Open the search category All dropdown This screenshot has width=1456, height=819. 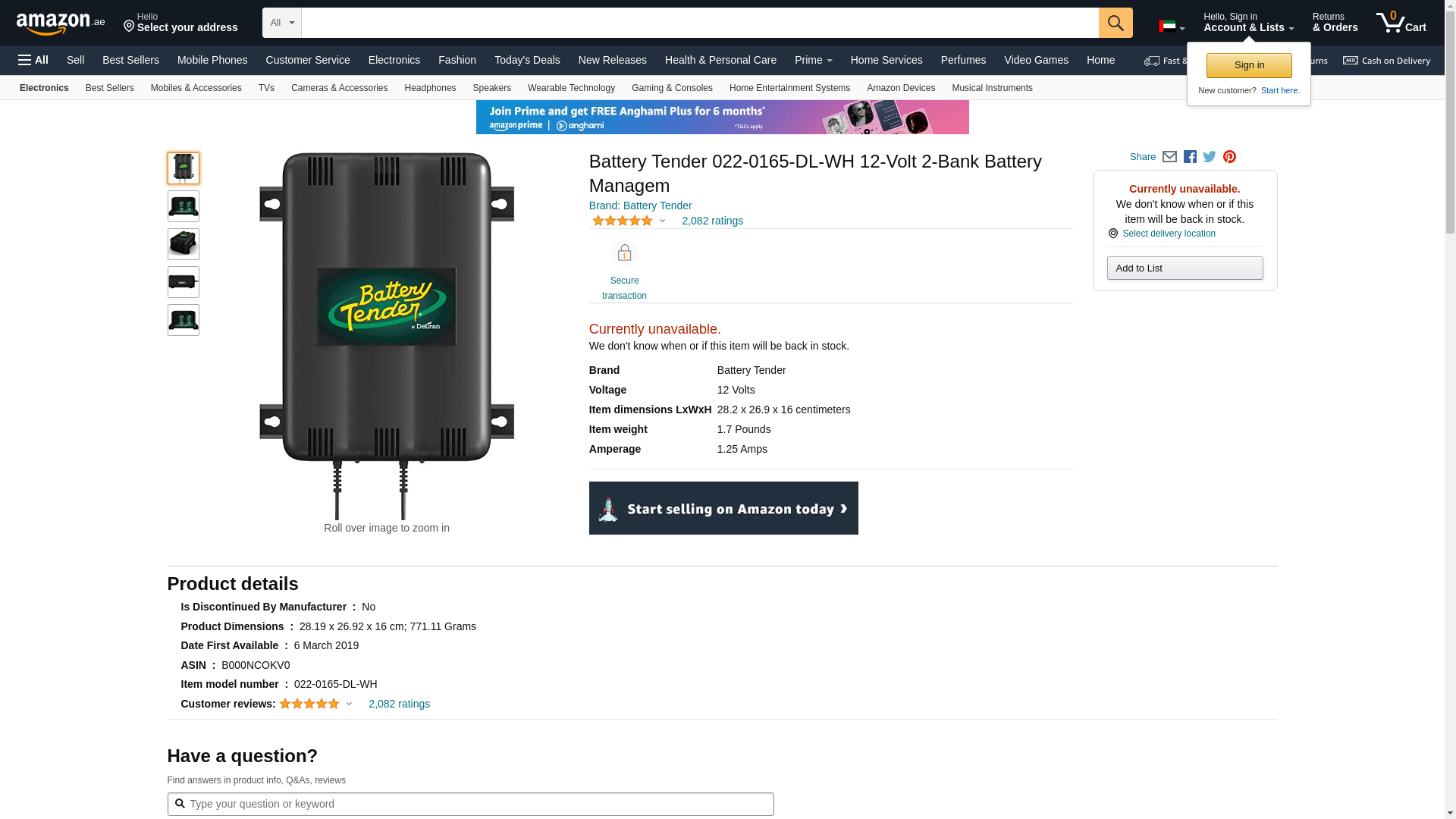(x=281, y=23)
